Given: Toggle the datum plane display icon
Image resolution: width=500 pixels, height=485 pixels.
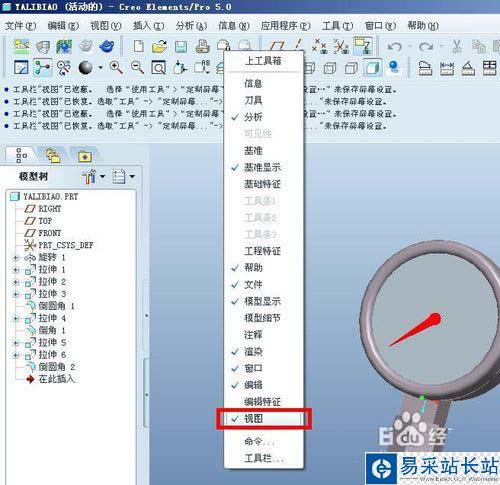Looking at the screenshot, I should point(277,46).
